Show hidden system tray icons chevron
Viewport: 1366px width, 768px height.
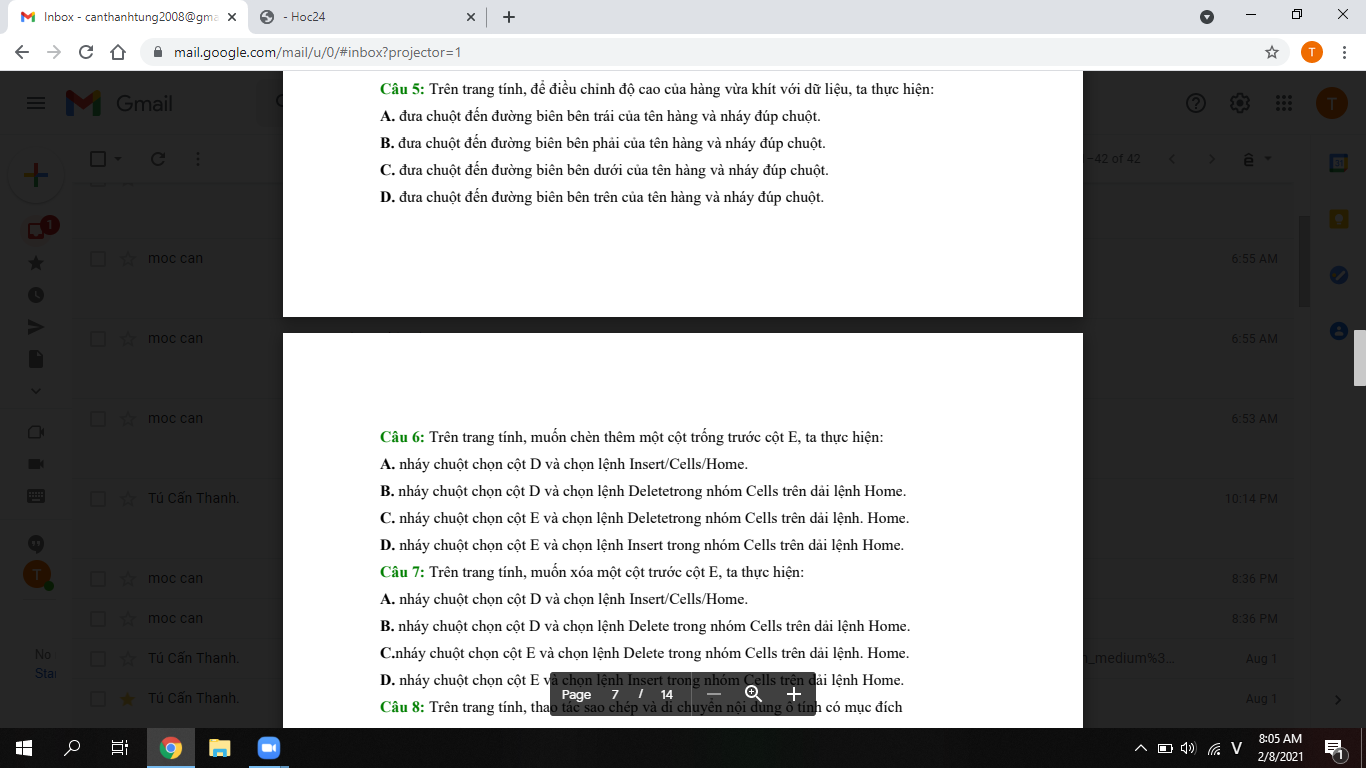(1141, 748)
